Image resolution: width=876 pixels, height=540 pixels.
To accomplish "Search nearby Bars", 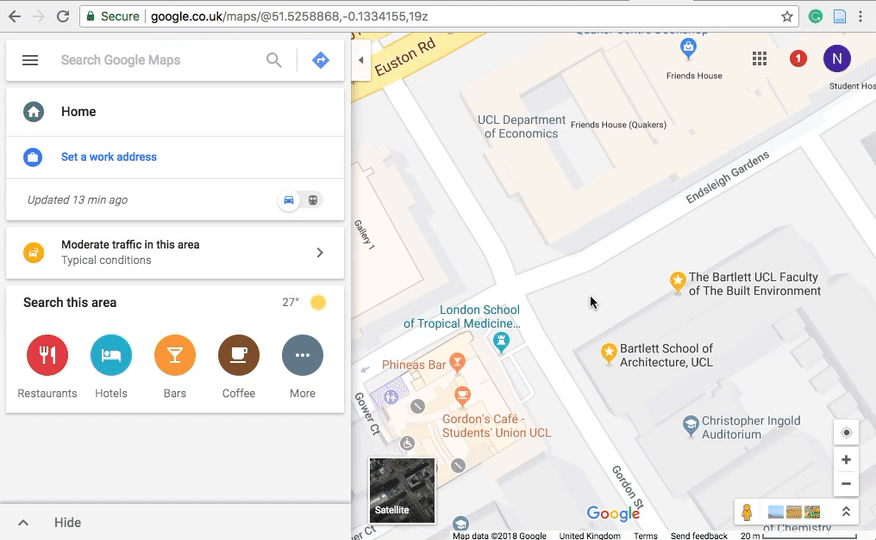I will [x=175, y=355].
